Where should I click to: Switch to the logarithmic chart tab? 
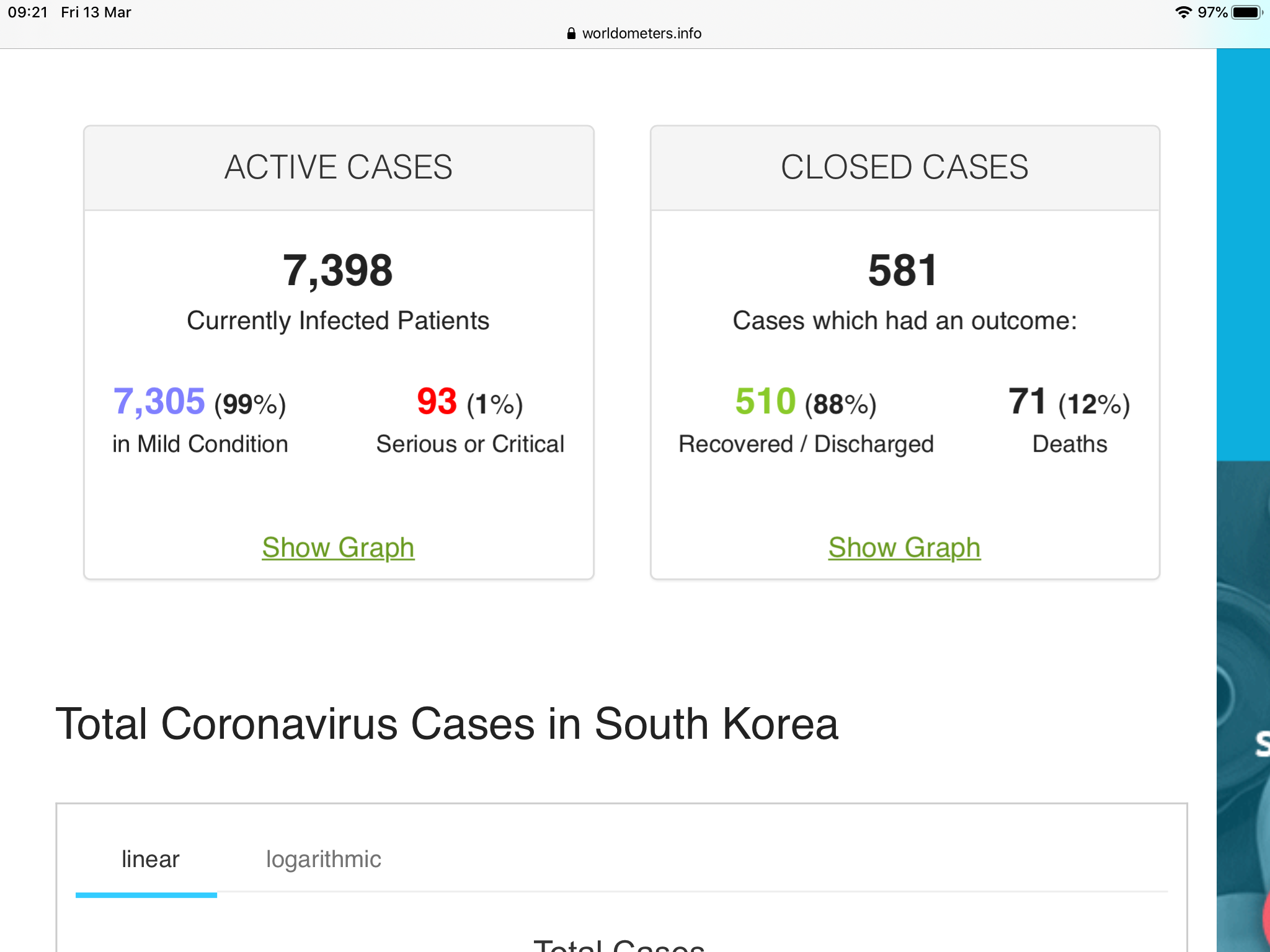click(323, 859)
